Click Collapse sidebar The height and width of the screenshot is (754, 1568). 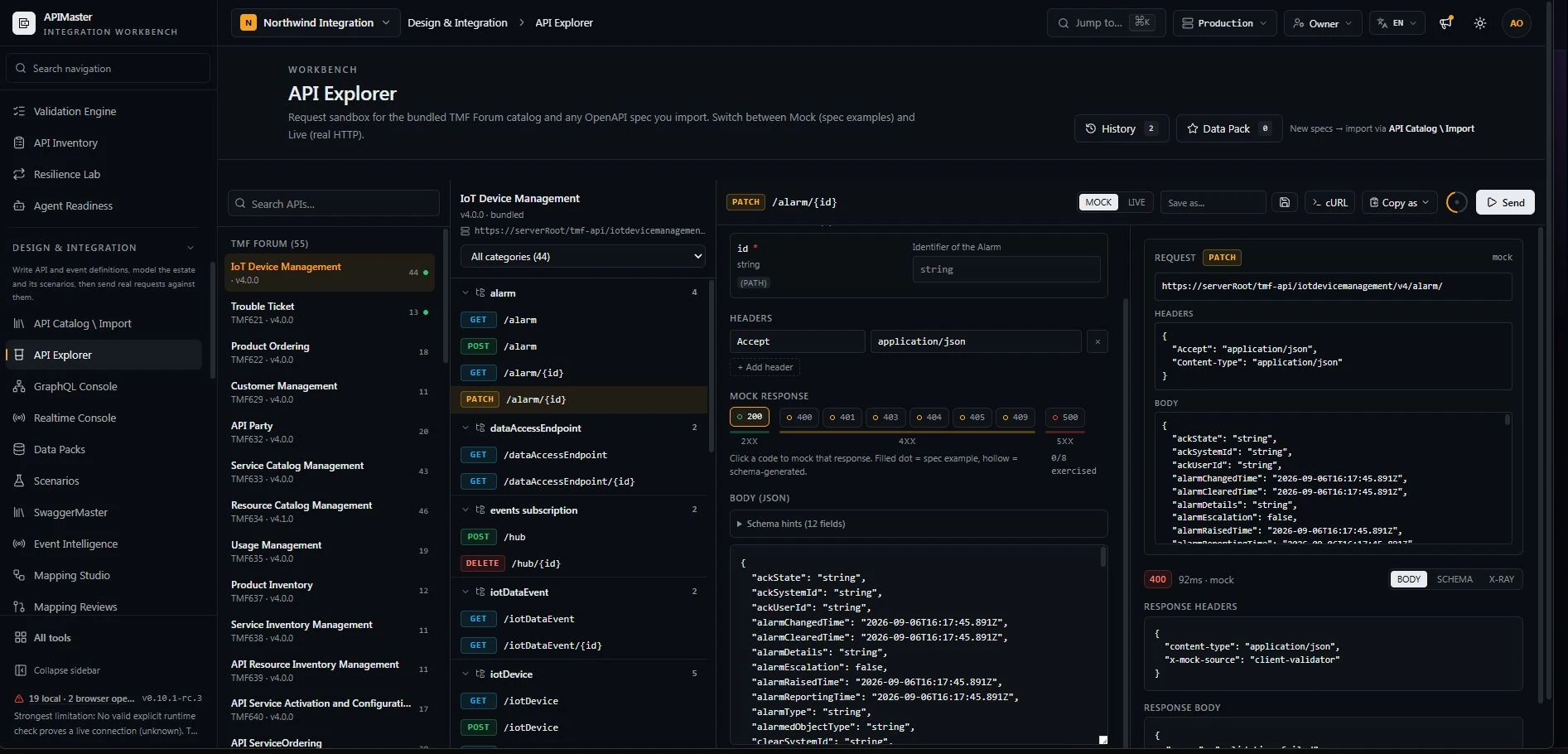[x=66, y=670]
